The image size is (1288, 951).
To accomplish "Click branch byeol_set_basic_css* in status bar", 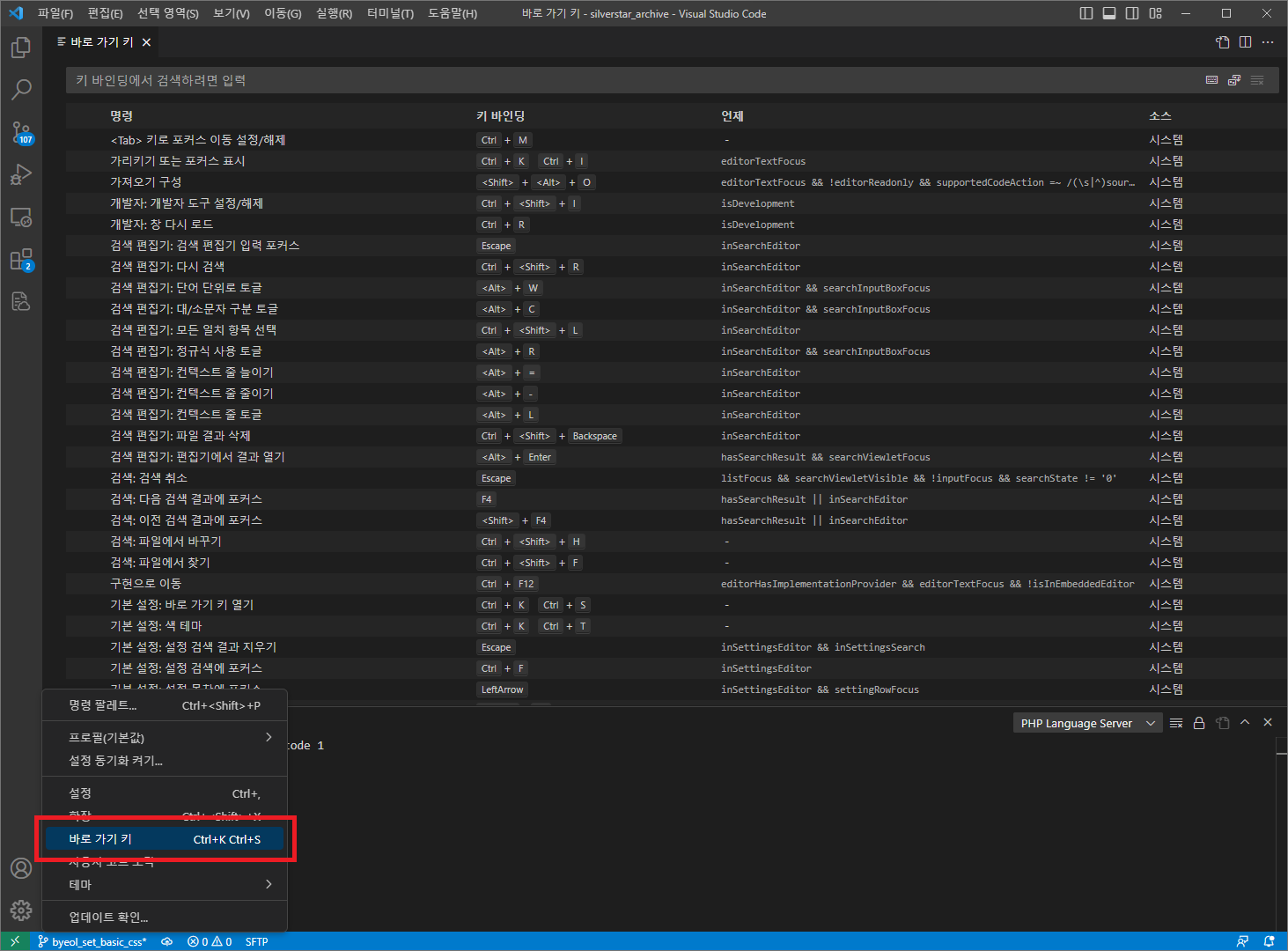I will (x=92, y=941).
